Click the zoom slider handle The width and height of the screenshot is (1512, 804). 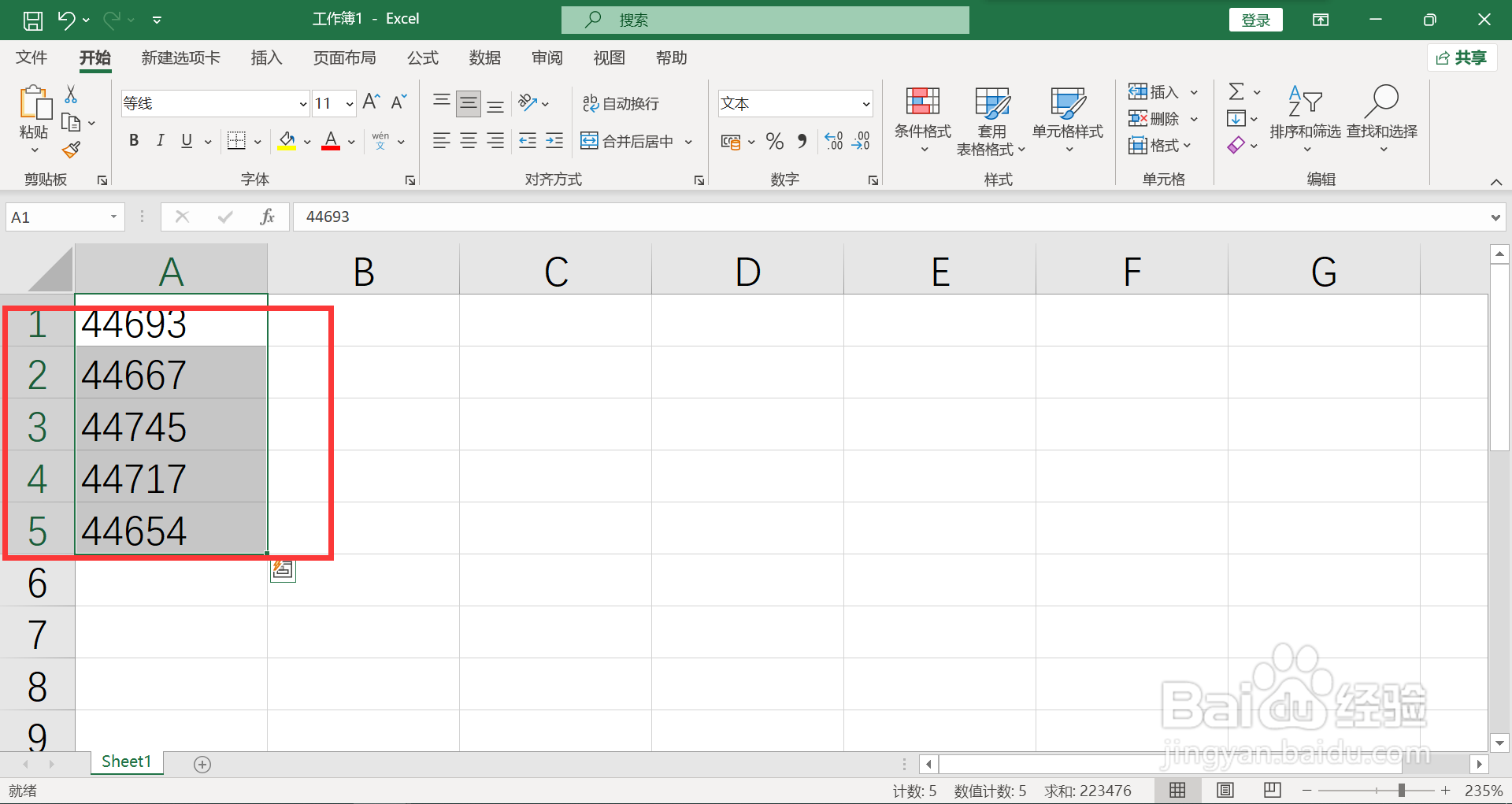(1402, 790)
